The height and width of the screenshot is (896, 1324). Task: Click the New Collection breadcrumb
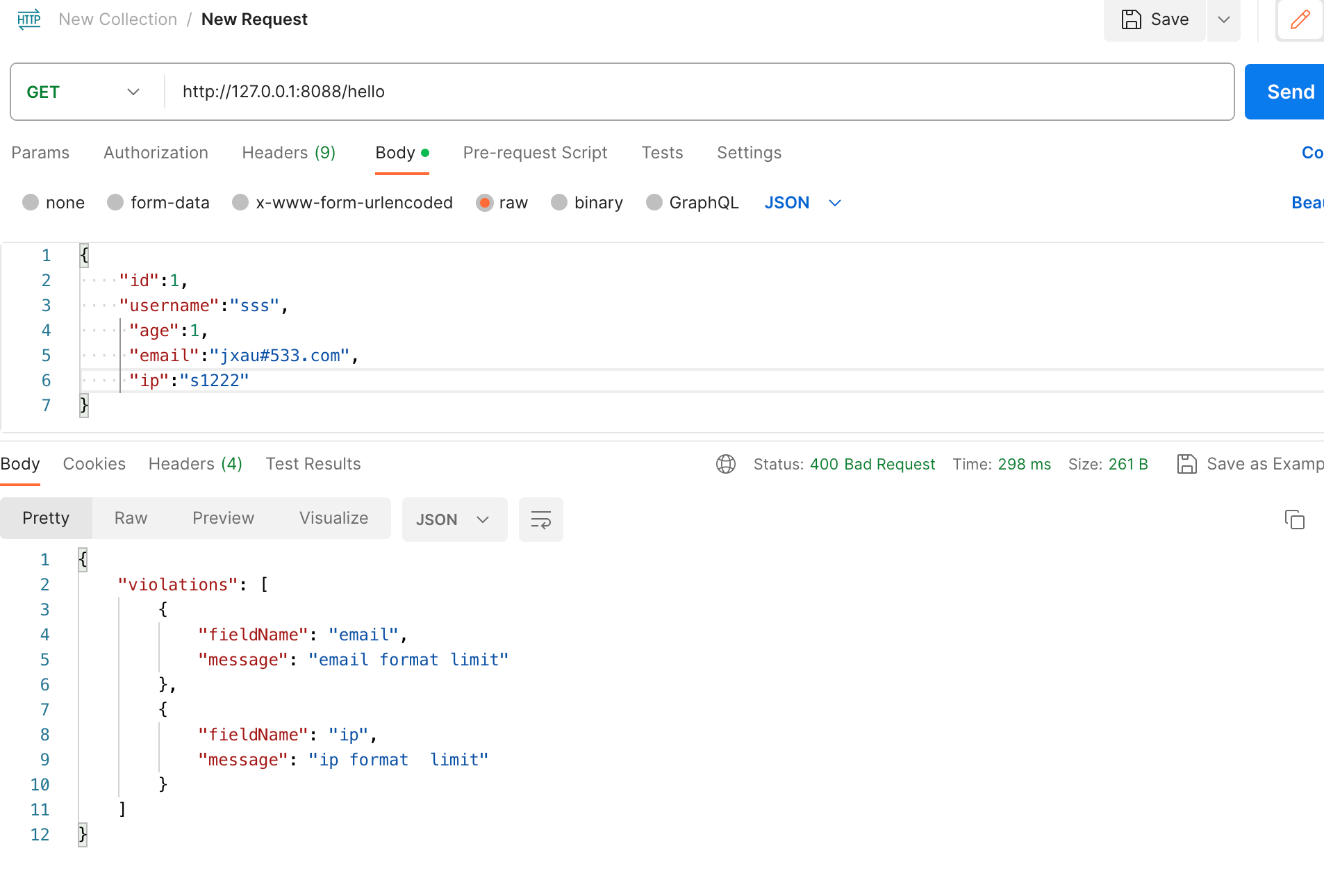tap(118, 19)
